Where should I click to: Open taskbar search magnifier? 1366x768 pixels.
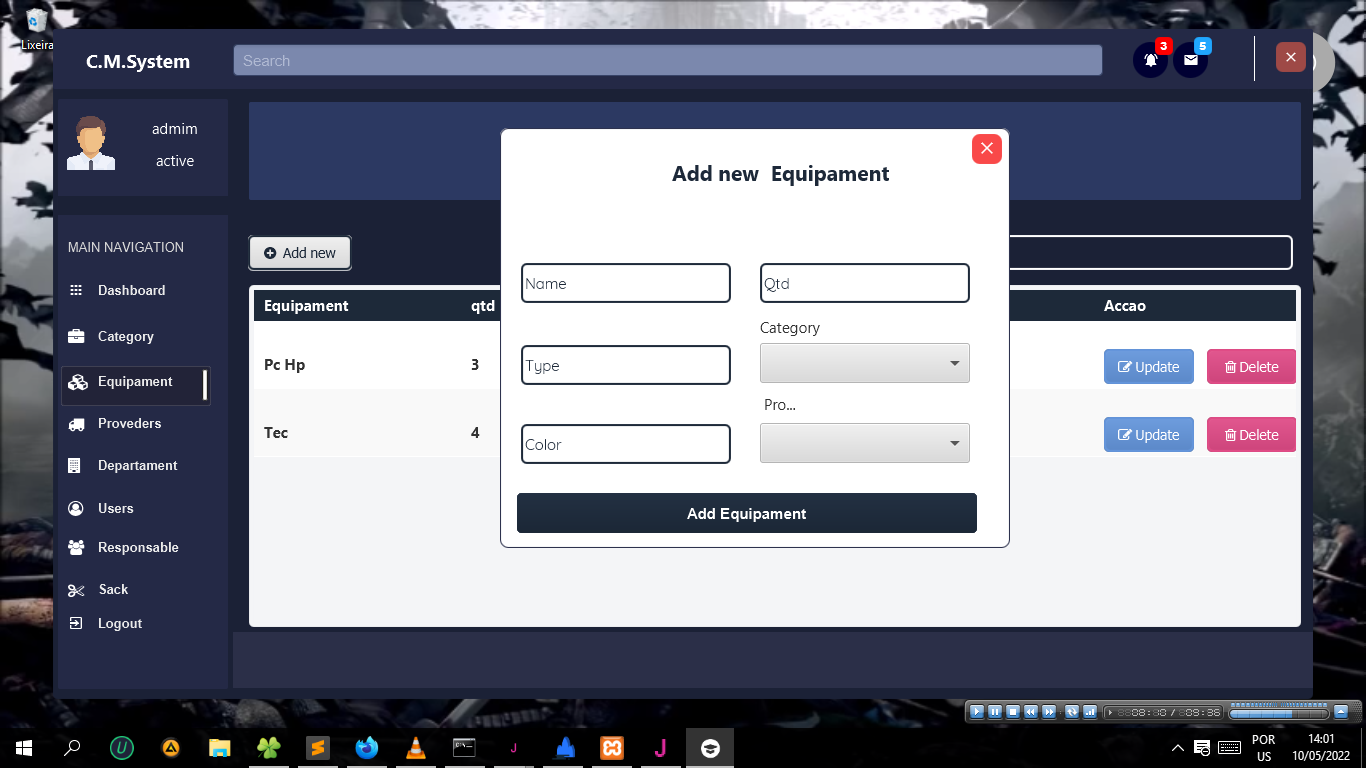click(72, 747)
